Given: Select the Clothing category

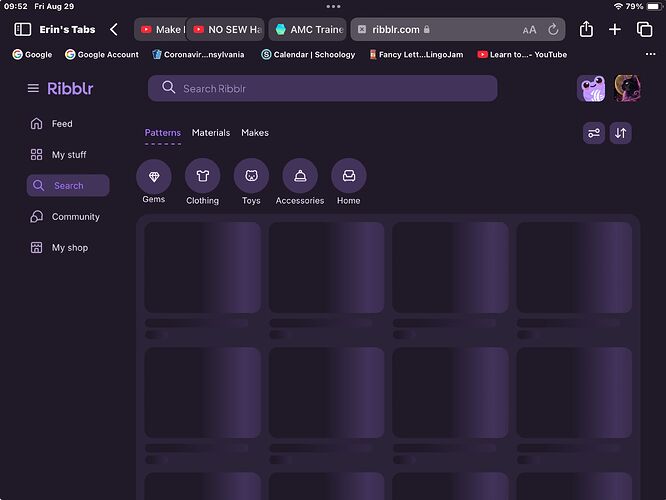Looking at the screenshot, I should (203, 182).
